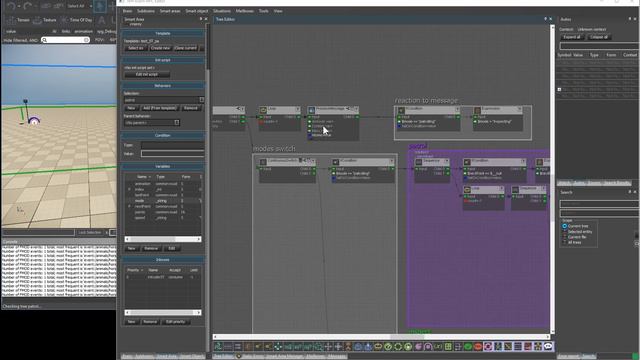Screen dimensions: 640x360
Task: Open the Tools menu
Action: [x=264, y=11]
